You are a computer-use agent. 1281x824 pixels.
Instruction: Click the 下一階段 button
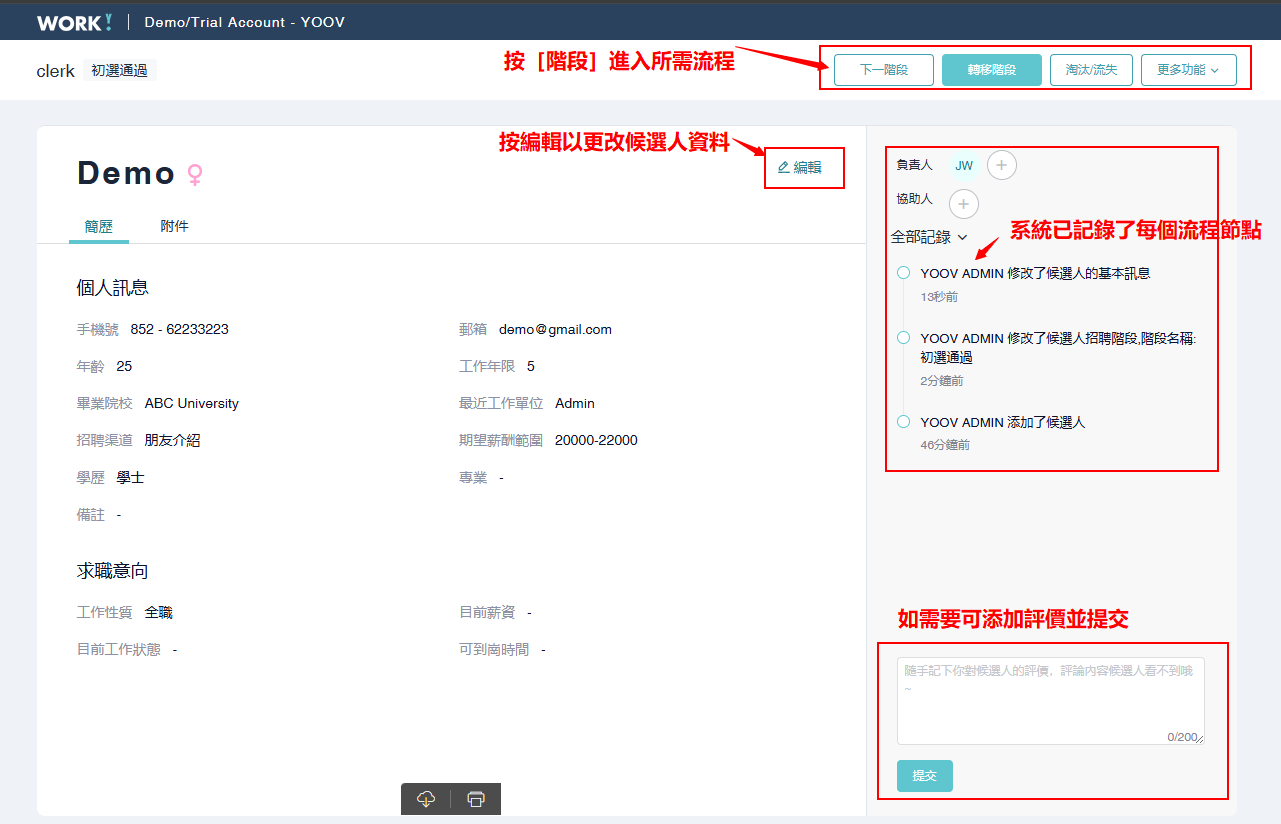883,70
